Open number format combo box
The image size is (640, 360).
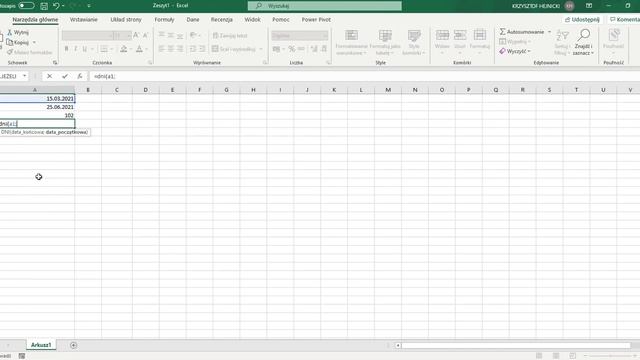pos(300,36)
